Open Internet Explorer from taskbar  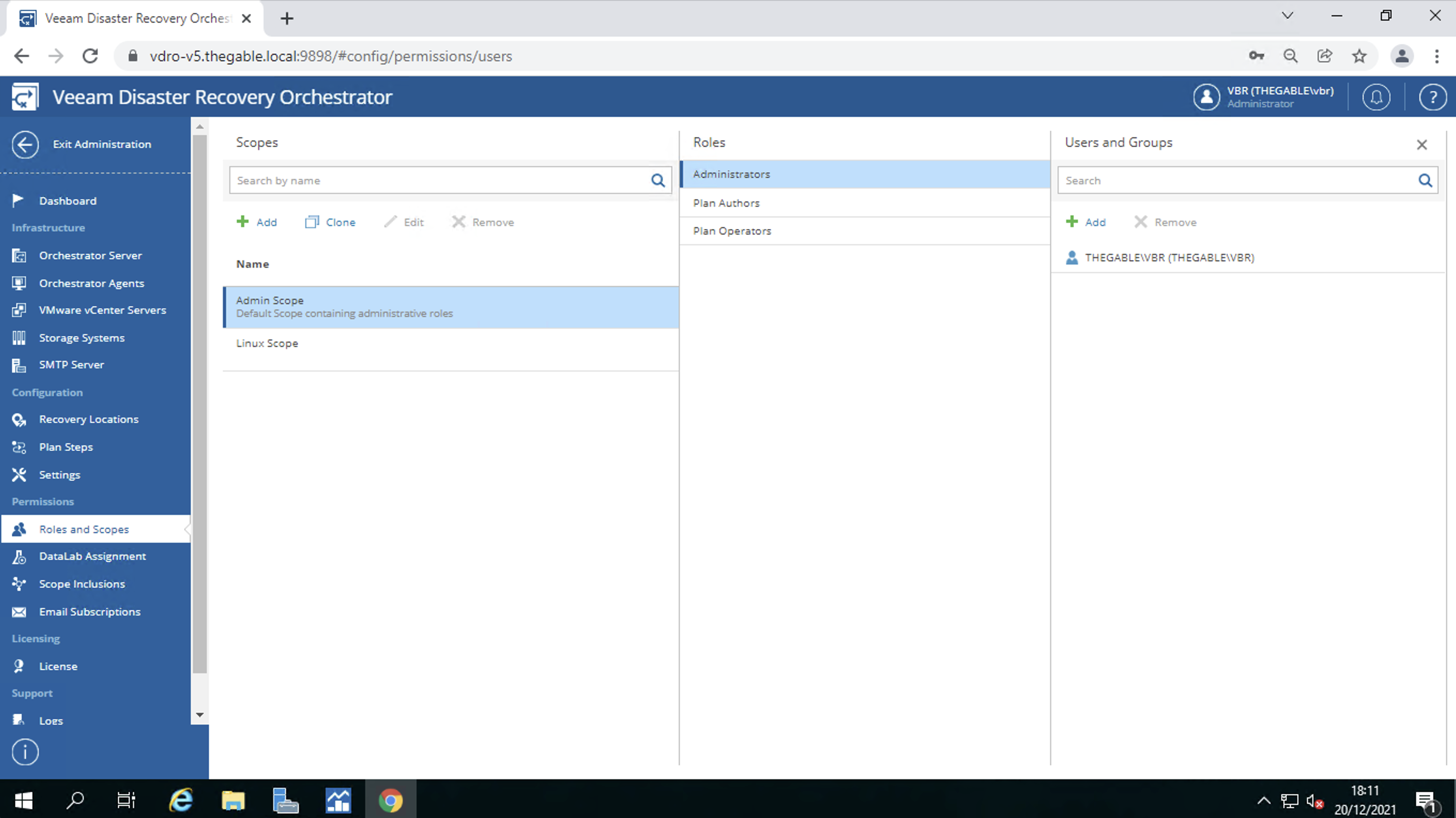(181, 800)
